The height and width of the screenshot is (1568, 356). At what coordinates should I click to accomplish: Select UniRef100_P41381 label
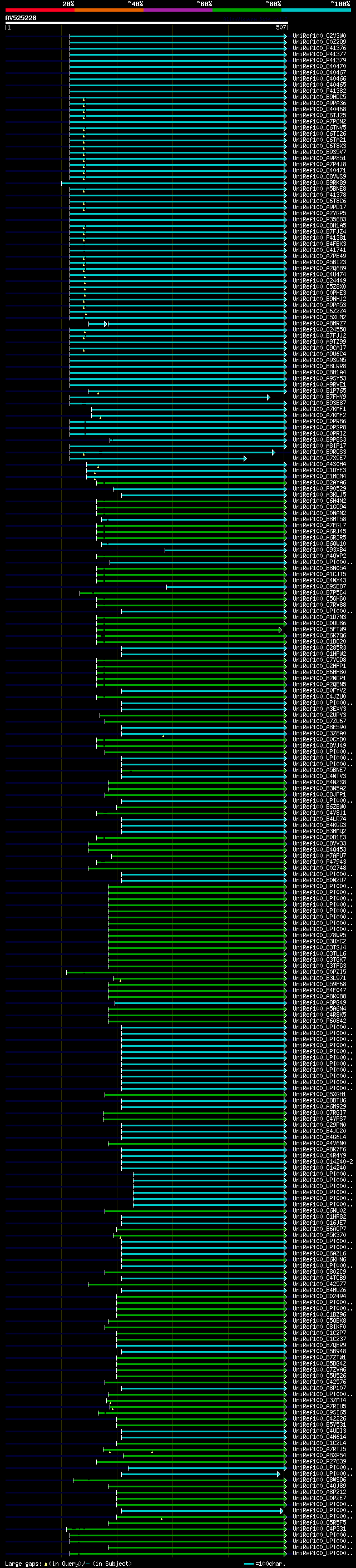click(319, 238)
